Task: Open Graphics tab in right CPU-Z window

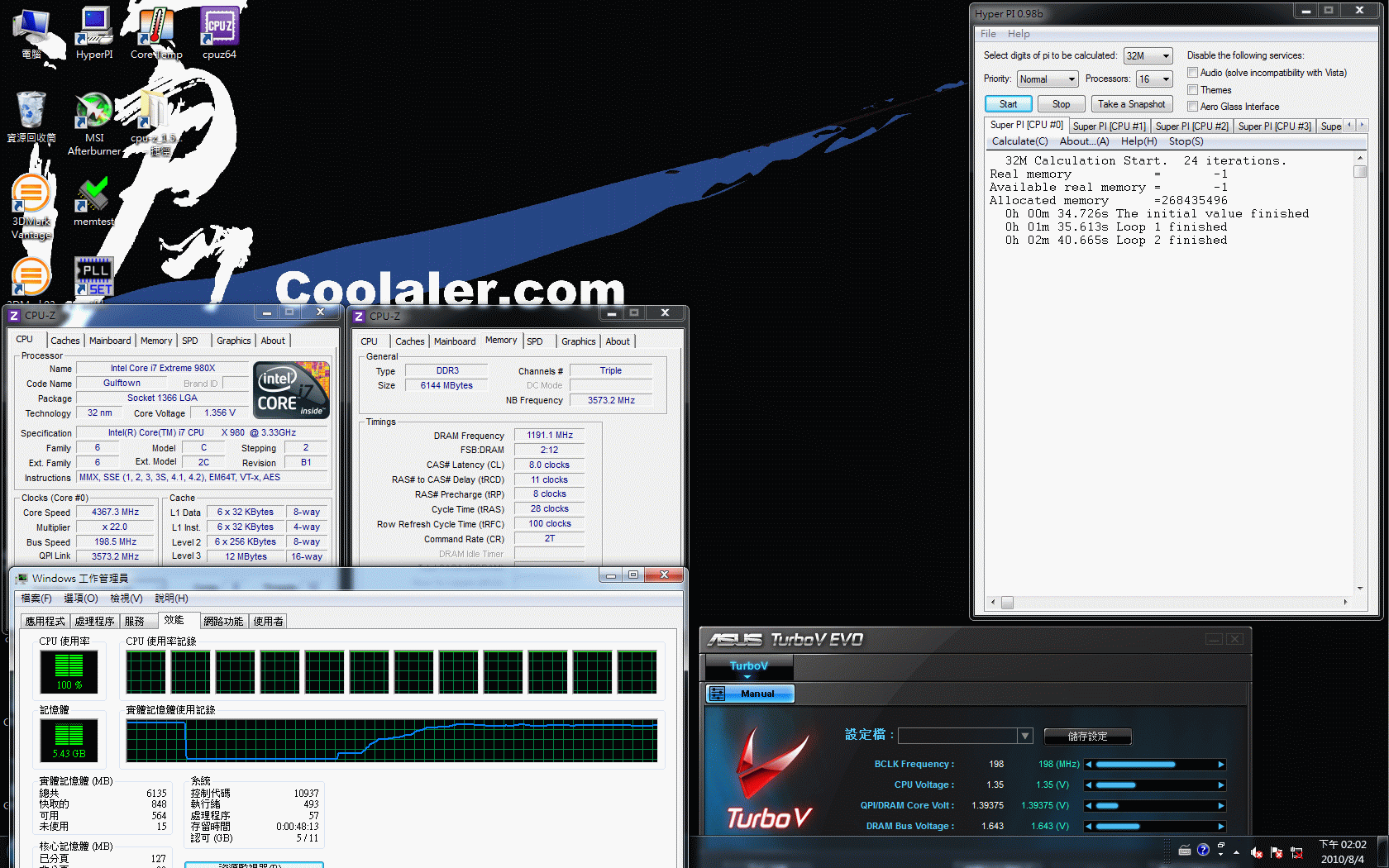Action: (x=578, y=341)
